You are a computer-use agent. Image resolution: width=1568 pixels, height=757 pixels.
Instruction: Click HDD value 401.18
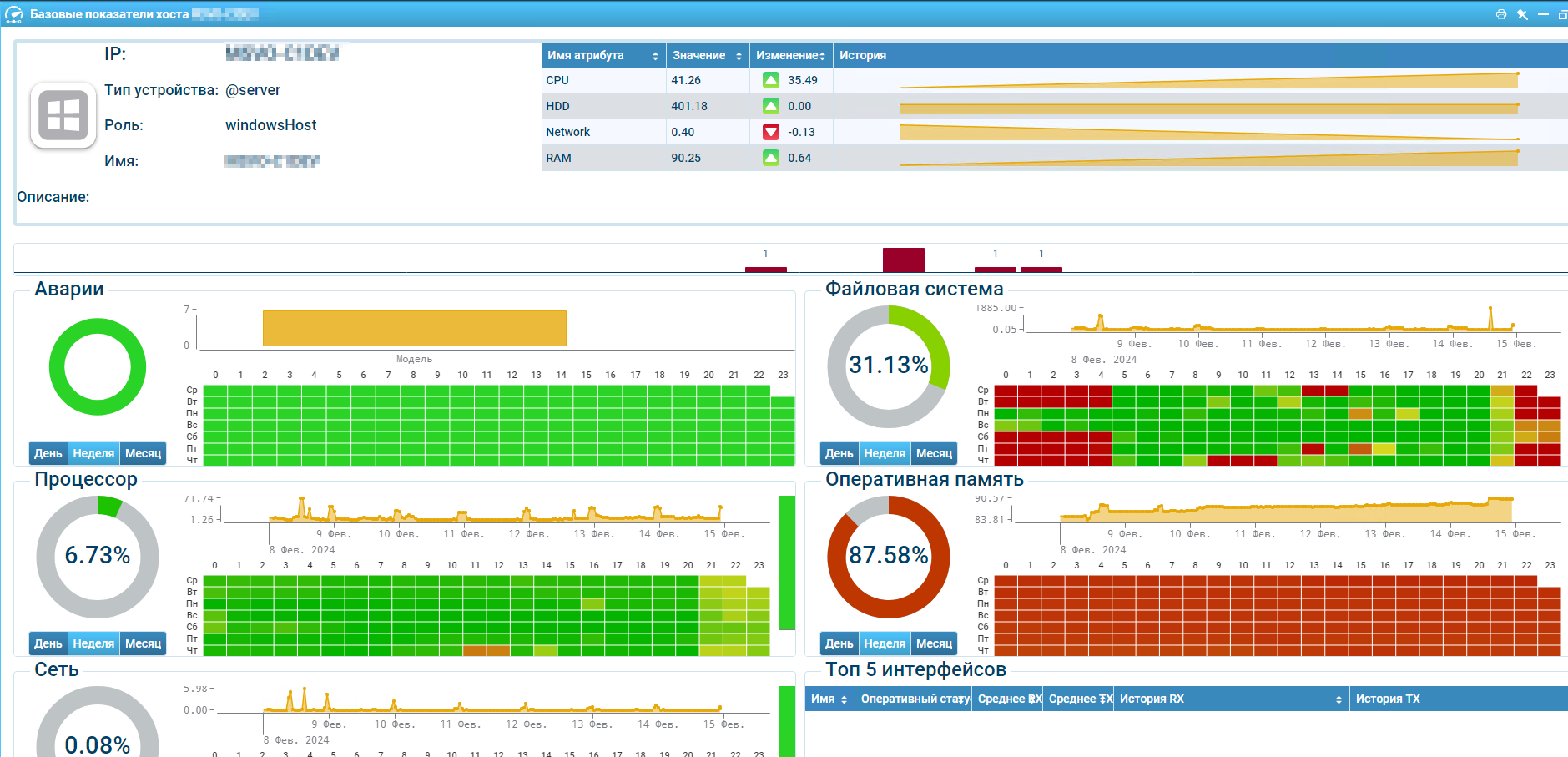(x=689, y=106)
